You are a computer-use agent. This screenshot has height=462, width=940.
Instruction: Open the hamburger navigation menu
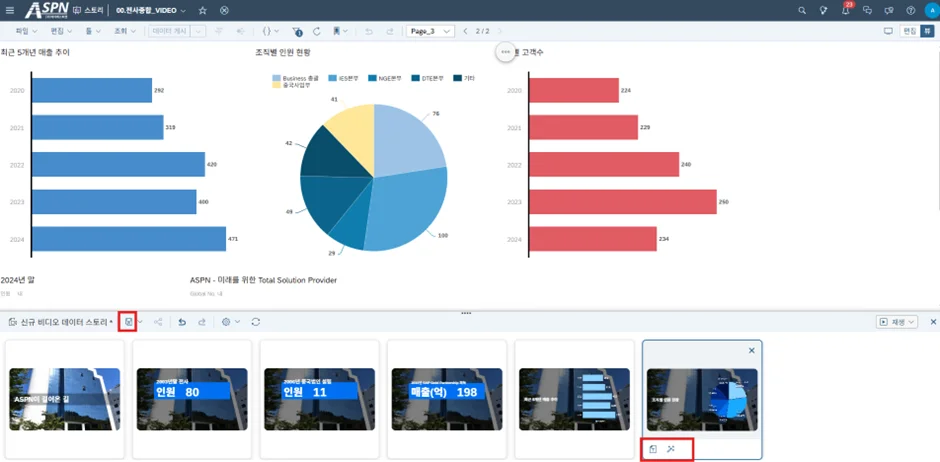point(9,10)
